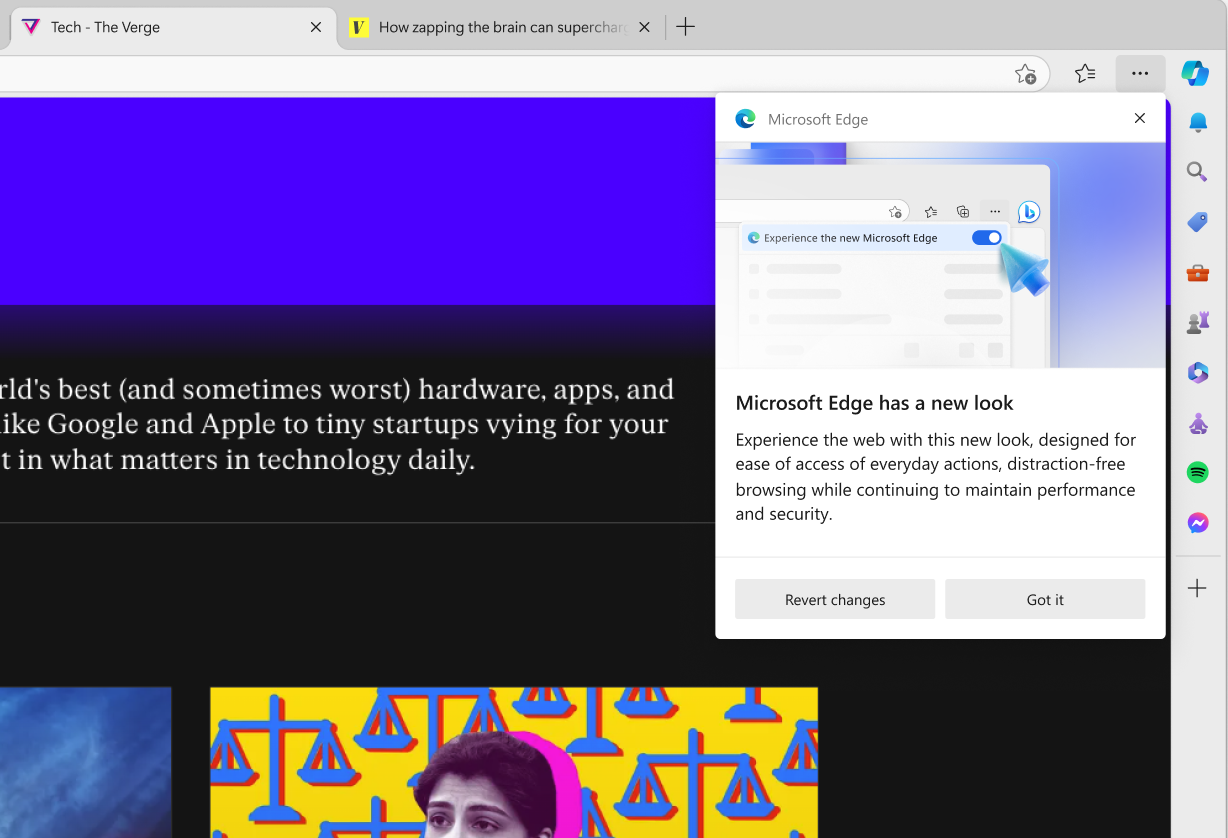The height and width of the screenshot is (838, 1228).
Task: Open Settings and more menu
Action: [1140, 74]
